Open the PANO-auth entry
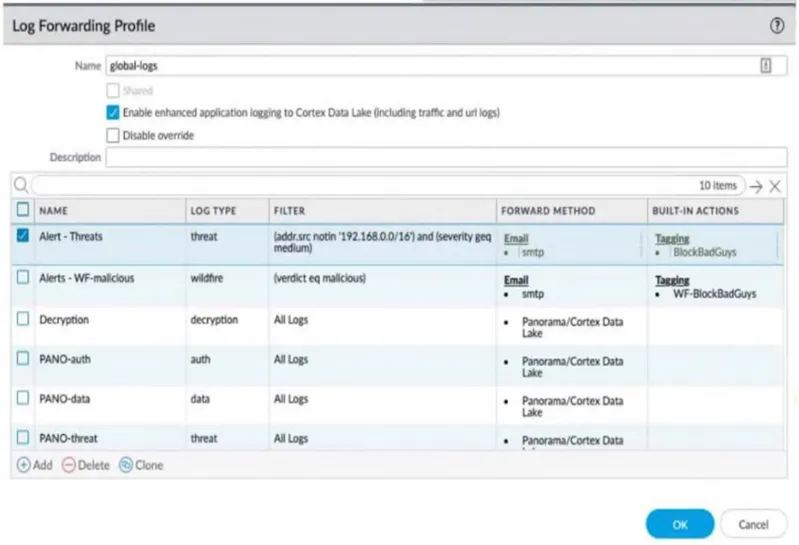This screenshot has width=799, height=545. click(65, 359)
